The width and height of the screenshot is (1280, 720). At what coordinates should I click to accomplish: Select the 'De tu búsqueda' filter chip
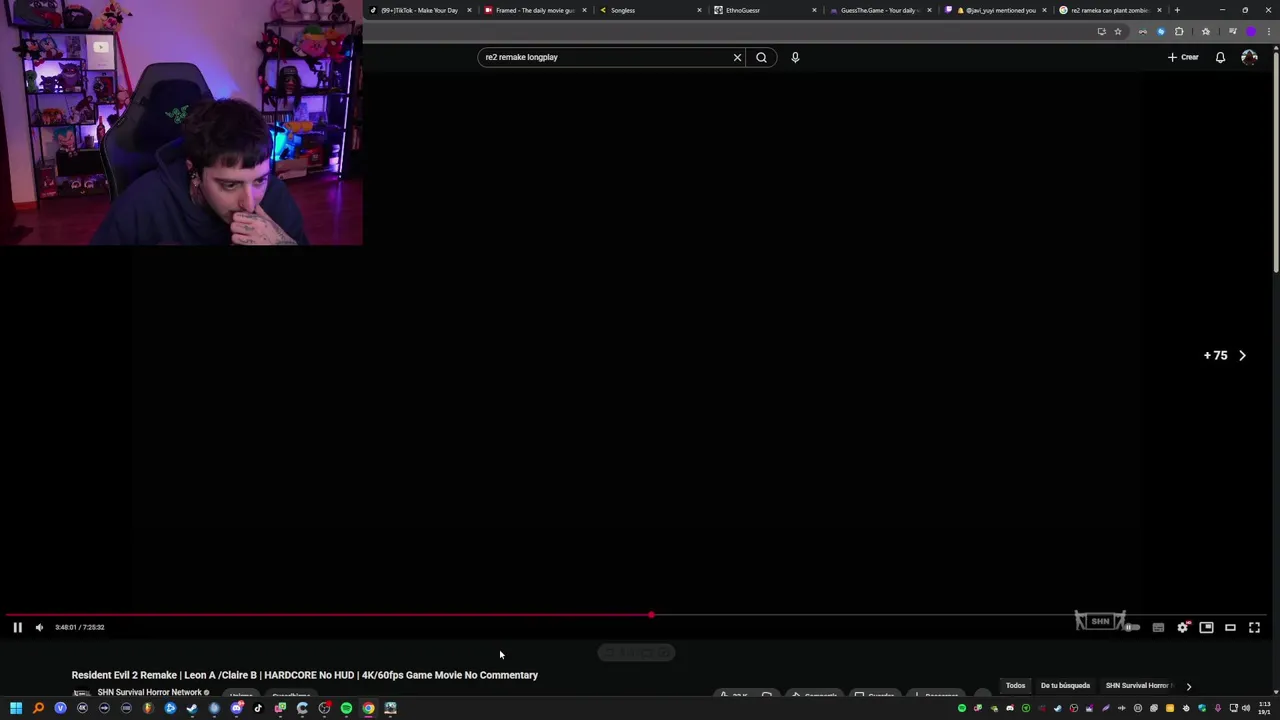[x=1065, y=686]
